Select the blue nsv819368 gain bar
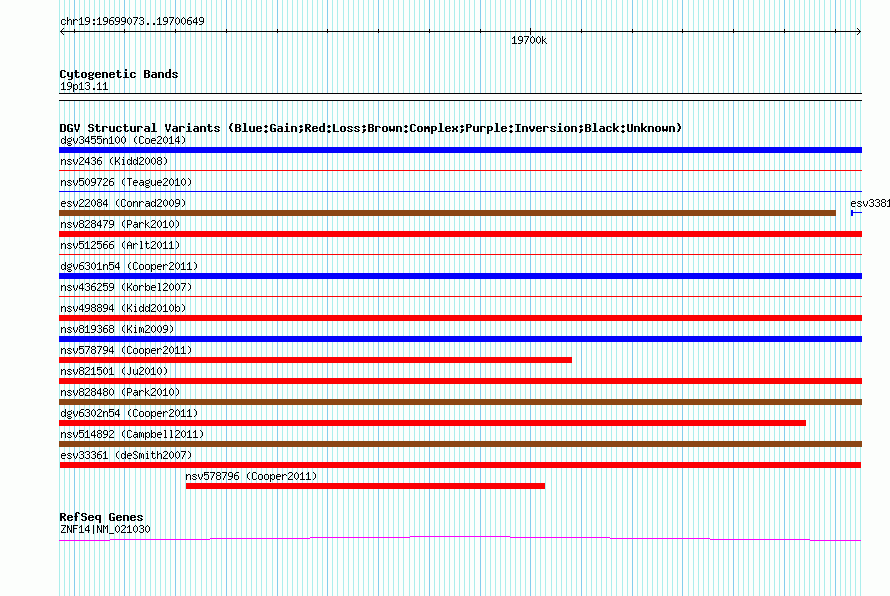The image size is (890, 596). [460, 339]
